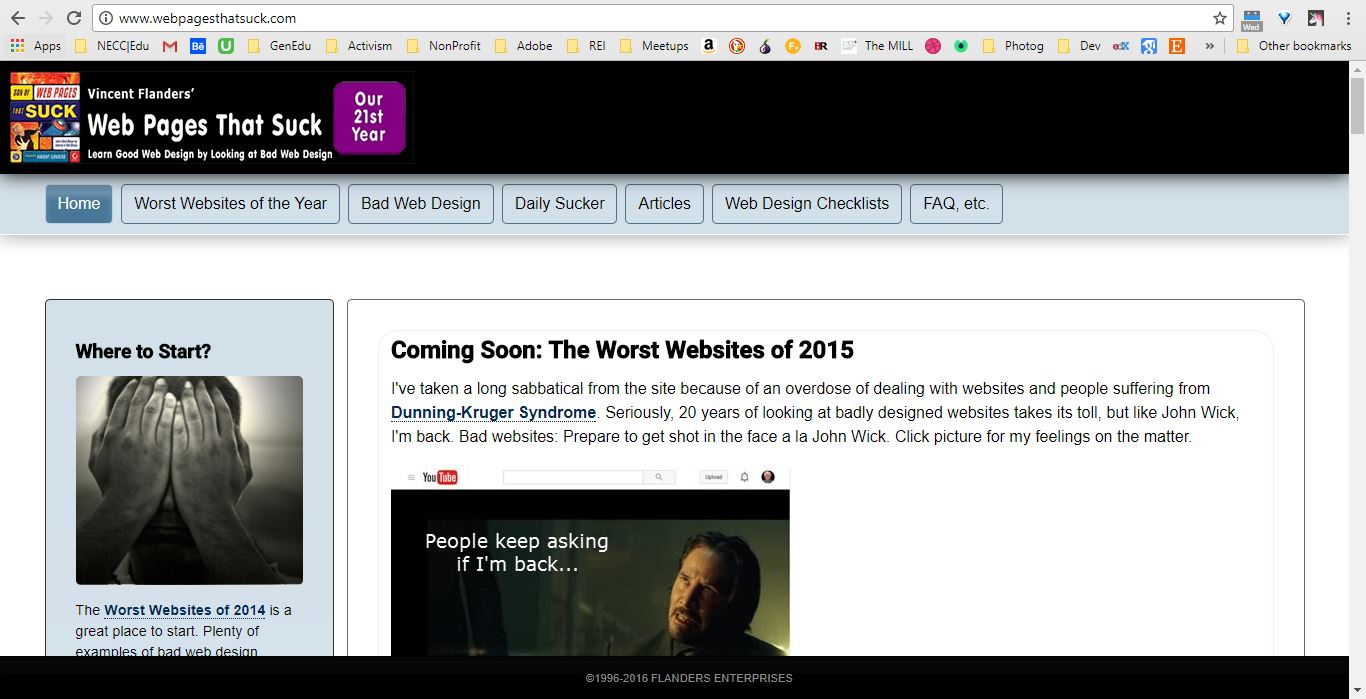The height and width of the screenshot is (699, 1366).
Task: Follow the Worst Websites of 2014 link
Action: point(185,610)
